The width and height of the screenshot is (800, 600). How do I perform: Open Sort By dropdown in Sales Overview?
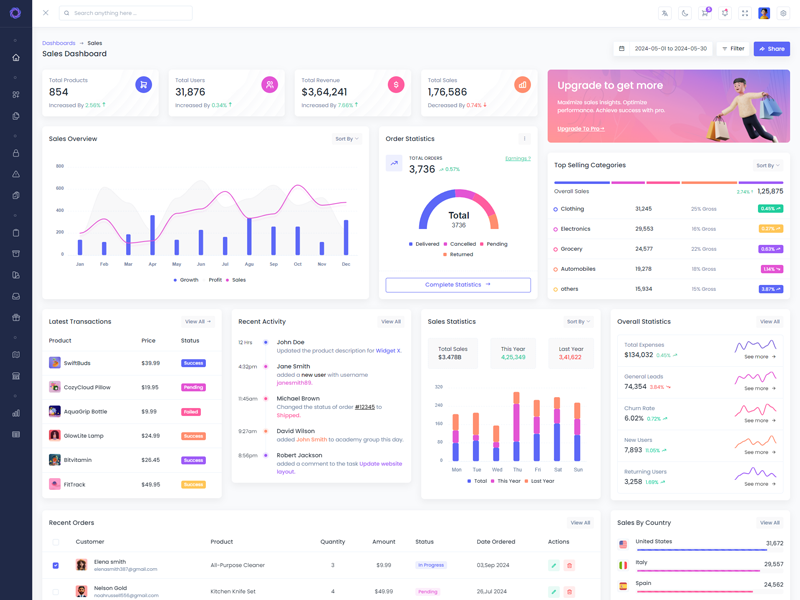(346, 139)
